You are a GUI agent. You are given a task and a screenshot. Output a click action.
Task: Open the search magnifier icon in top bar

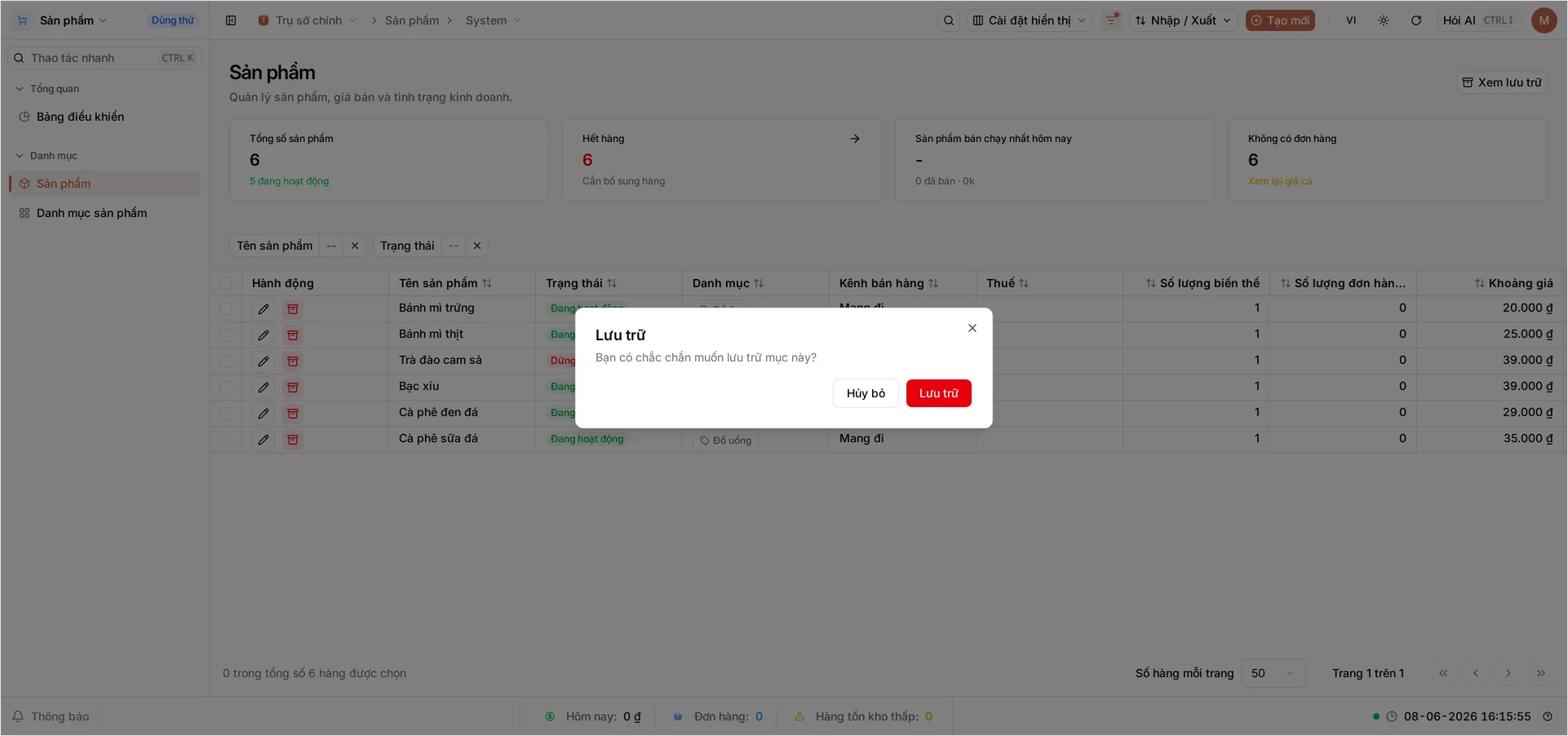[949, 20]
